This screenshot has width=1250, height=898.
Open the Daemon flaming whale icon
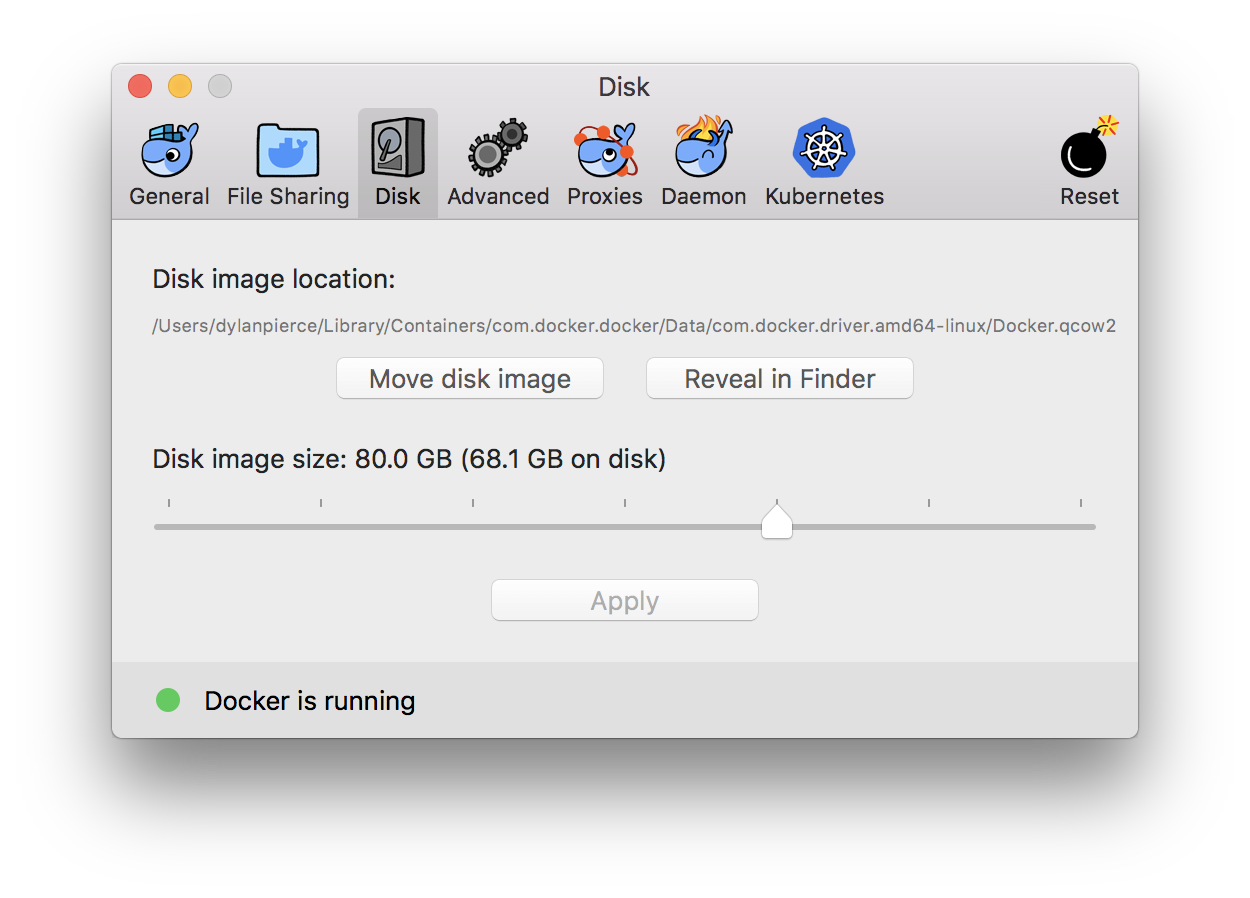(703, 147)
